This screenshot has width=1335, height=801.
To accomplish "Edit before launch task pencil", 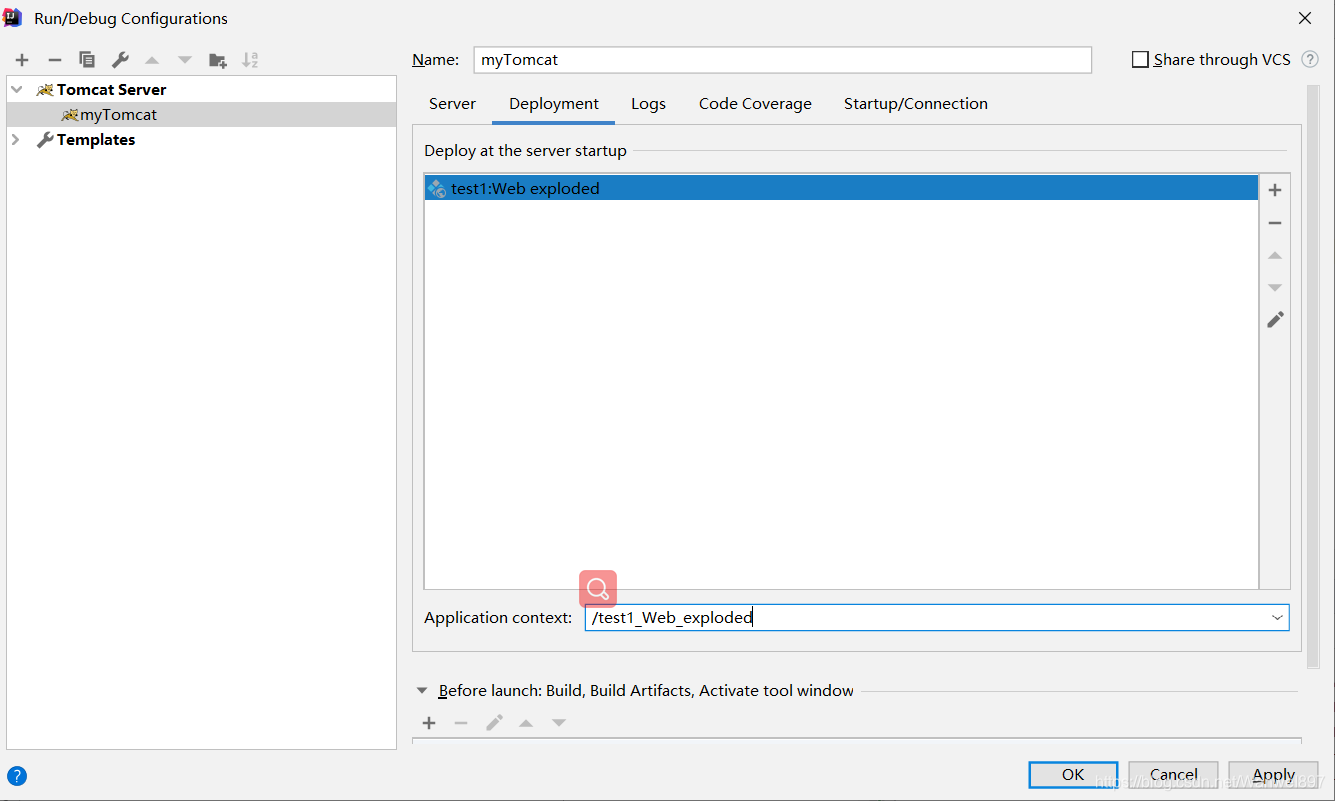I will (x=494, y=723).
